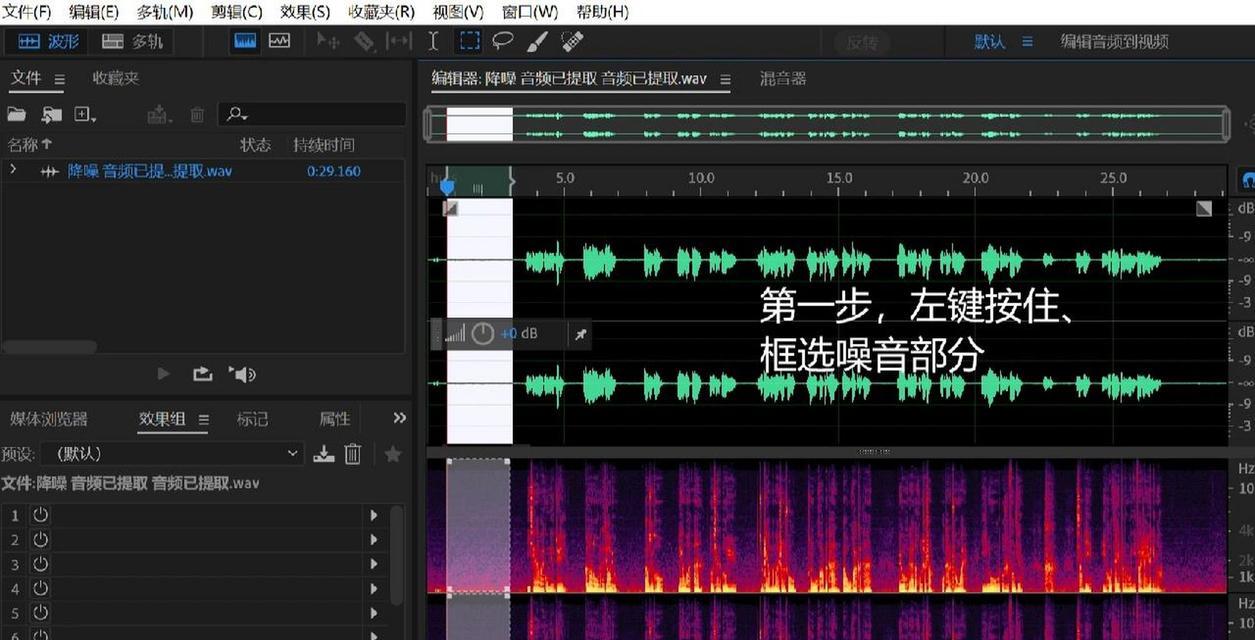This screenshot has height=640, width=1255.
Task: Select the Lasso Selection tool
Action: tap(503, 41)
